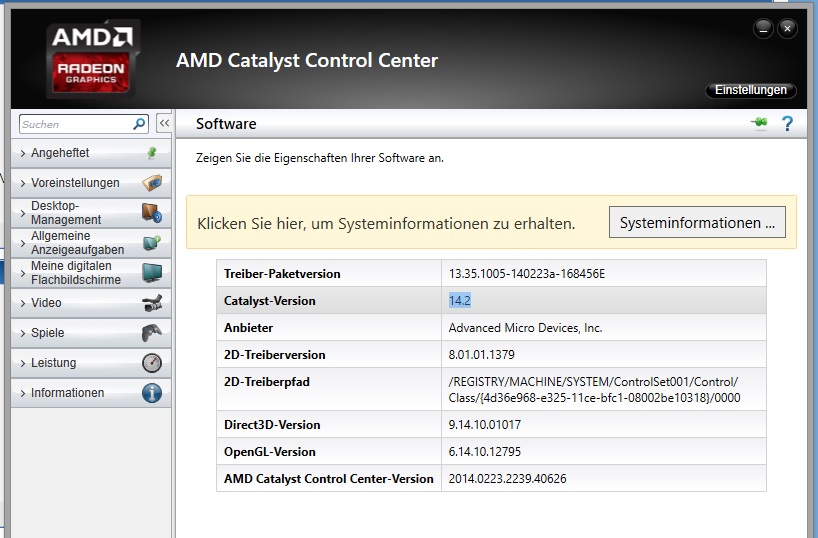The height and width of the screenshot is (538, 818).
Task: Click the Systeminformationen ... button
Action: [697, 222]
